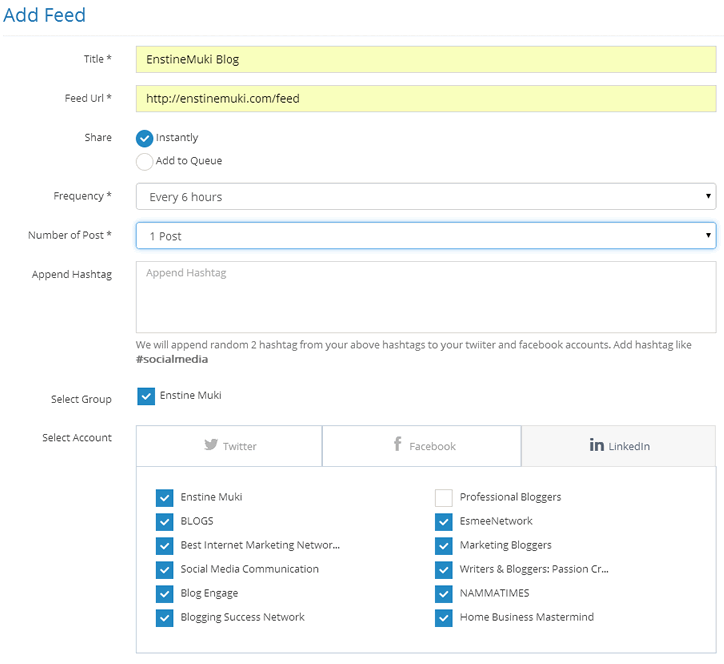Click the Append Hashtag text area
This screenshot has height=664, width=724.
[x=426, y=297]
